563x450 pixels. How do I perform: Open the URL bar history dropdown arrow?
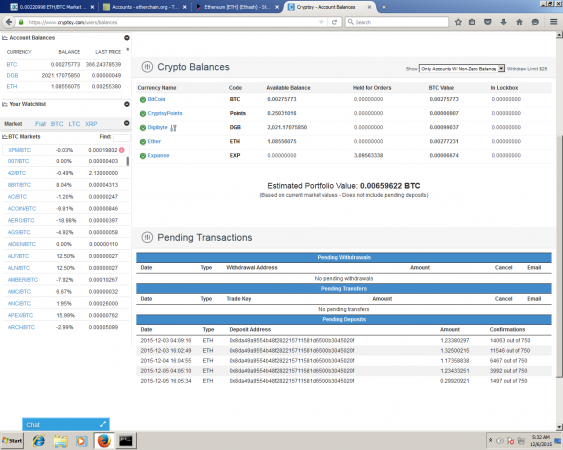(321, 22)
